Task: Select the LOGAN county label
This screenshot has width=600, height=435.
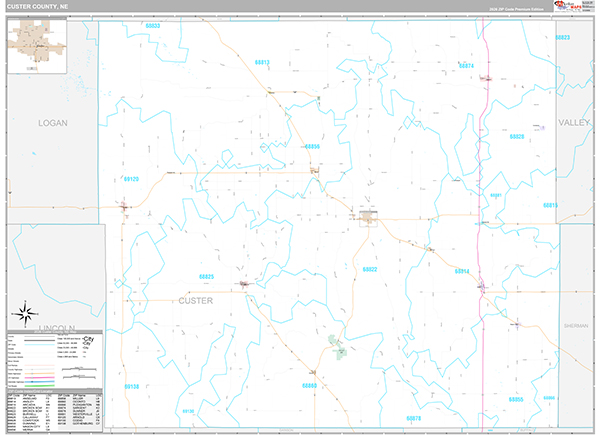Action: click(x=53, y=123)
